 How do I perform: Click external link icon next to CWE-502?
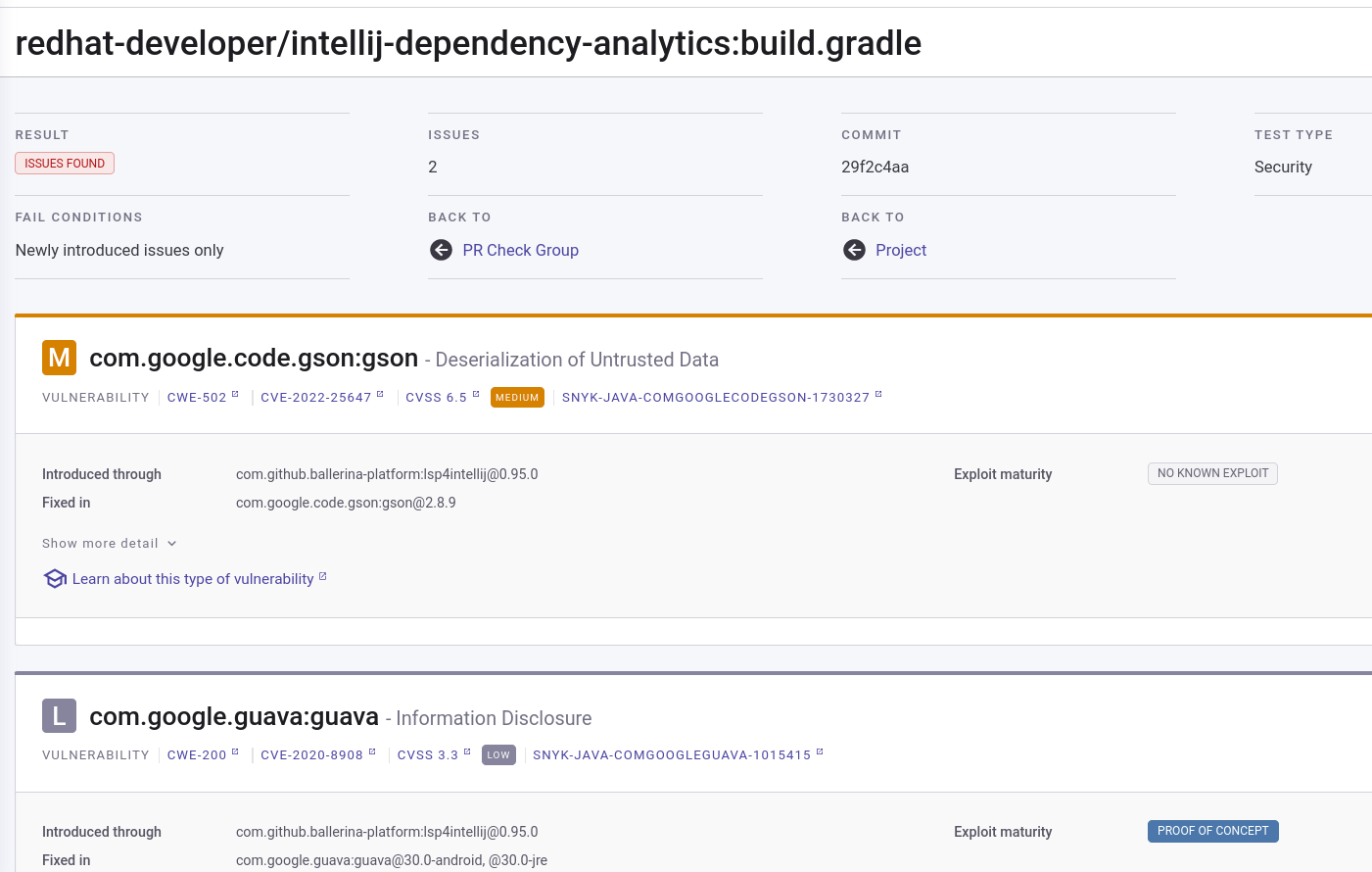[x=235, y=395]
